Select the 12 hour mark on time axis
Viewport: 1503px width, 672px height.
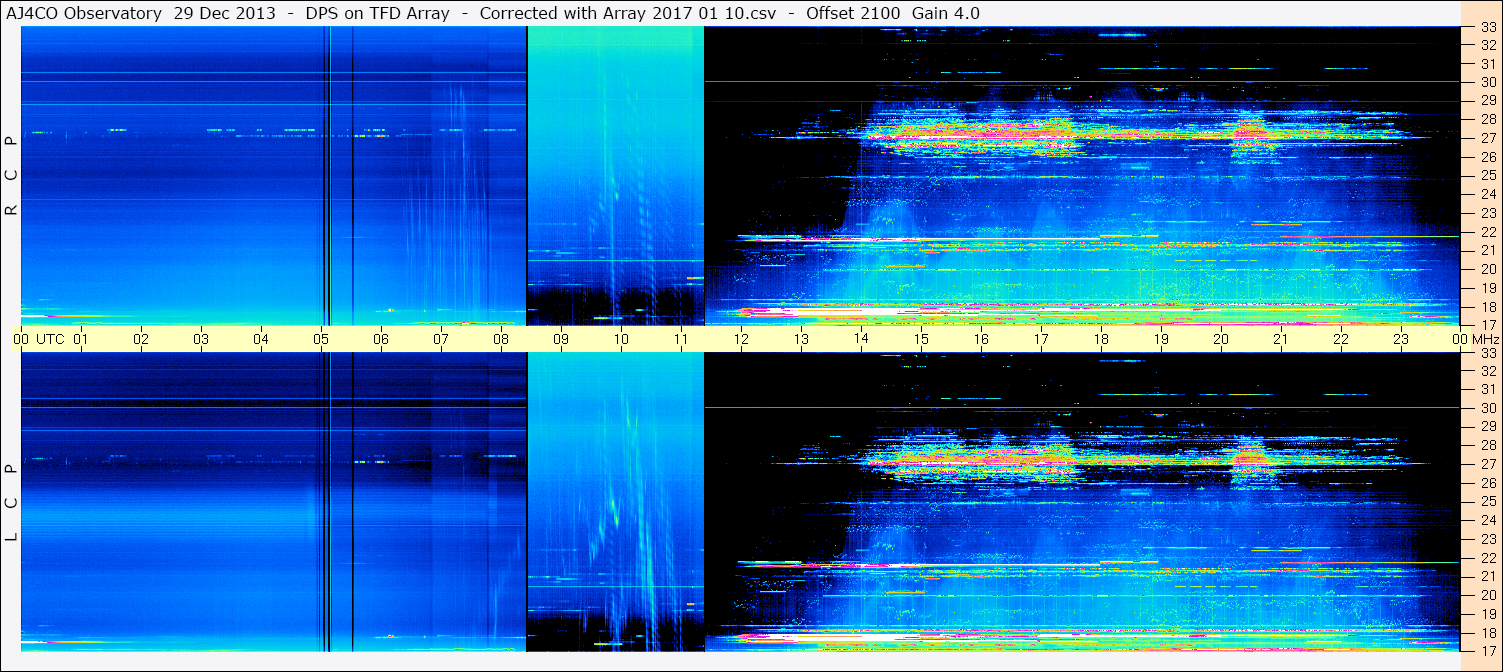click(x=741, y=339)
